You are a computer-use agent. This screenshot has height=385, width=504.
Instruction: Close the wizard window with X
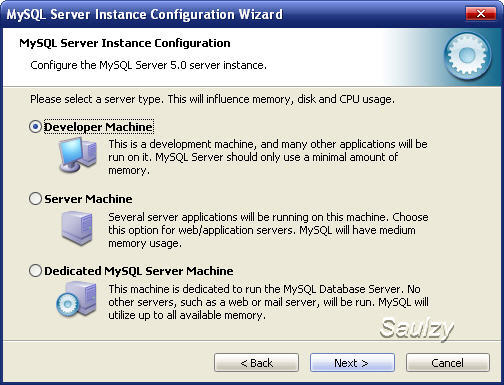pos(480,14)
